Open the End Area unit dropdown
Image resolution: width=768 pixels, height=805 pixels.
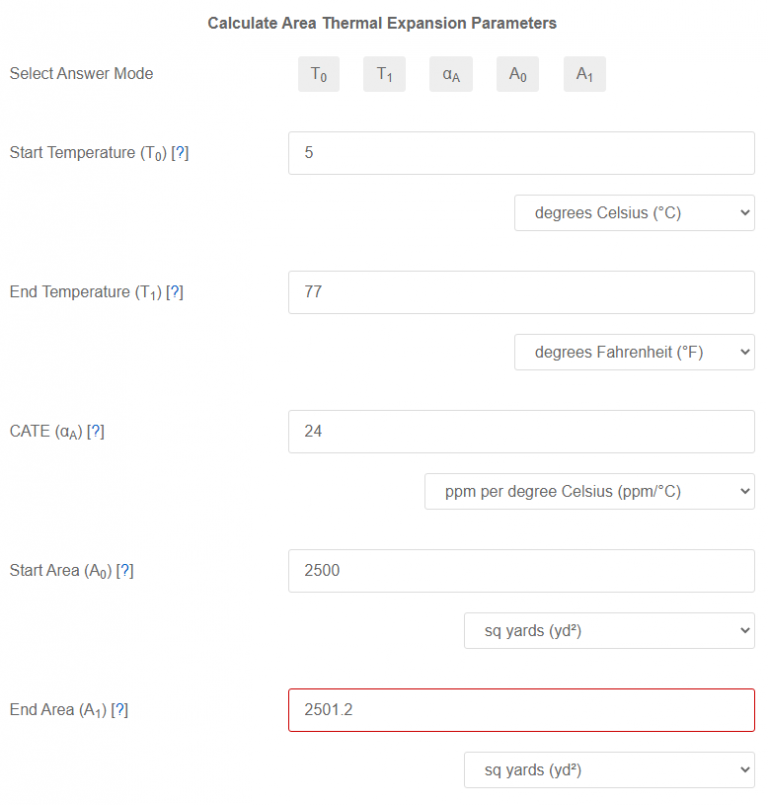(x=609, y=770)
